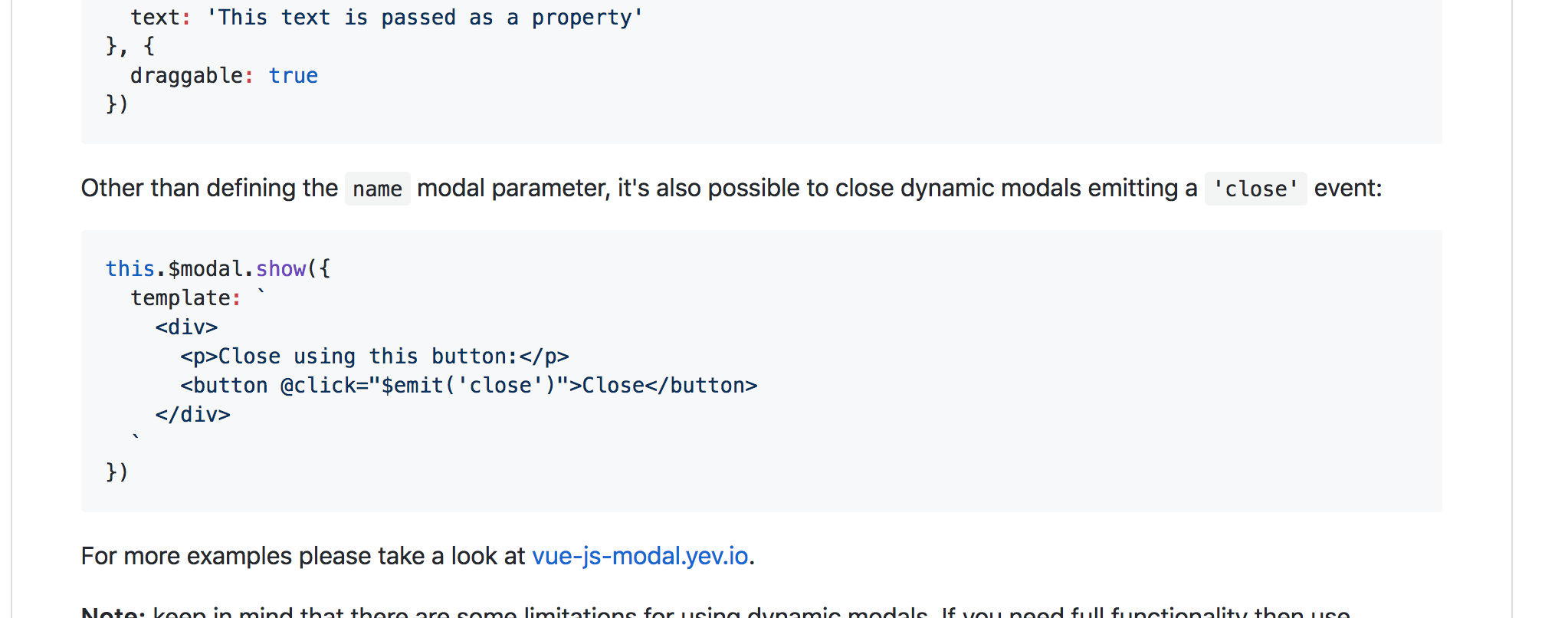Click the inline code word name
Viewport: 1568px width, 618px height.
pyautogui.click(x=378, y=189)
